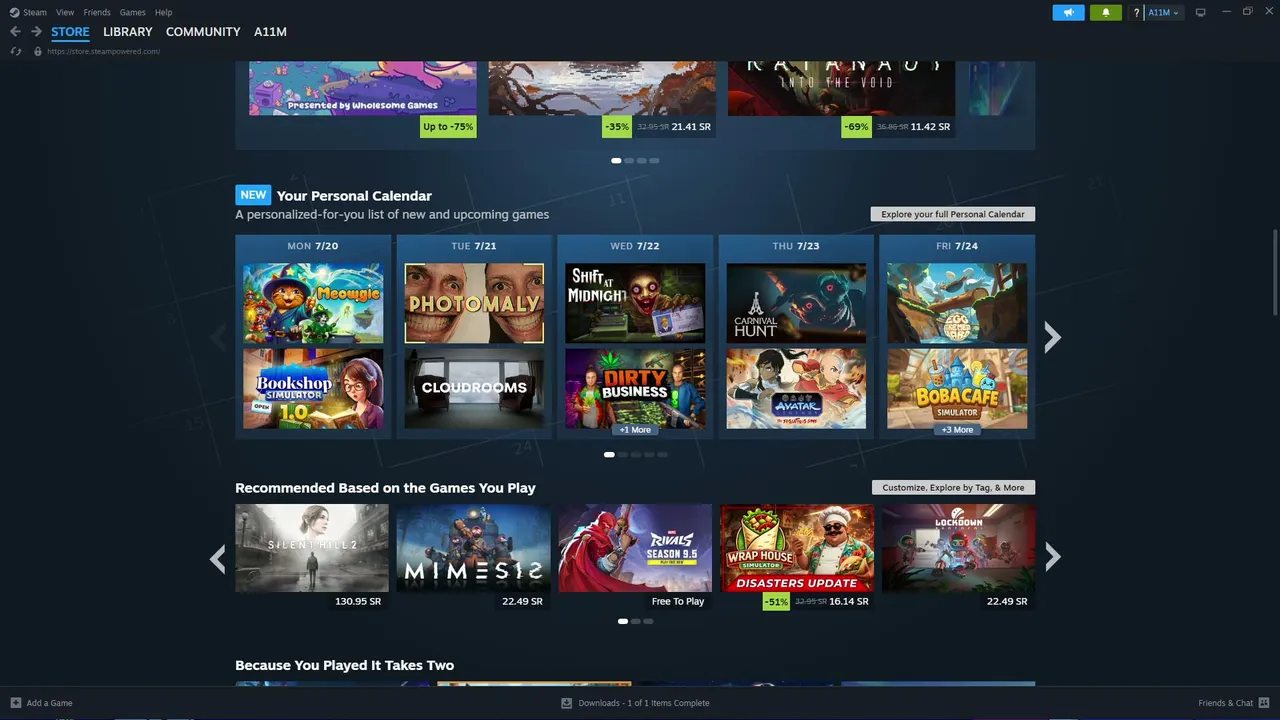Viewport: 1280px width, 720px height.
Task: Select first page dot of Recommended section
Action: pyautogui.click(x=623, y=622)
